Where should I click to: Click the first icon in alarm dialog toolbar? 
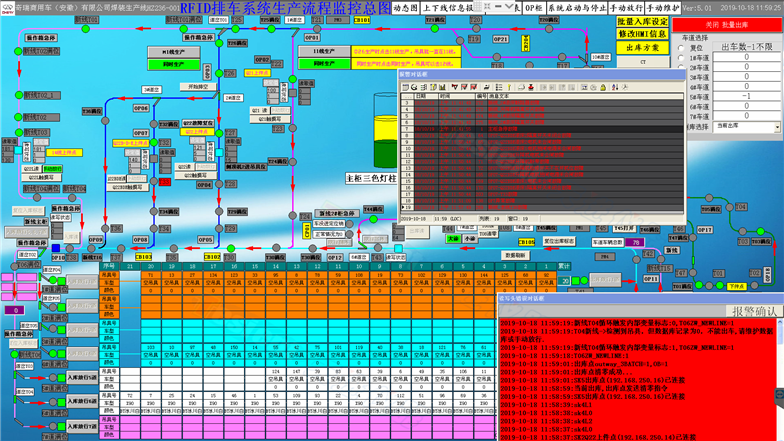[407, 87]
